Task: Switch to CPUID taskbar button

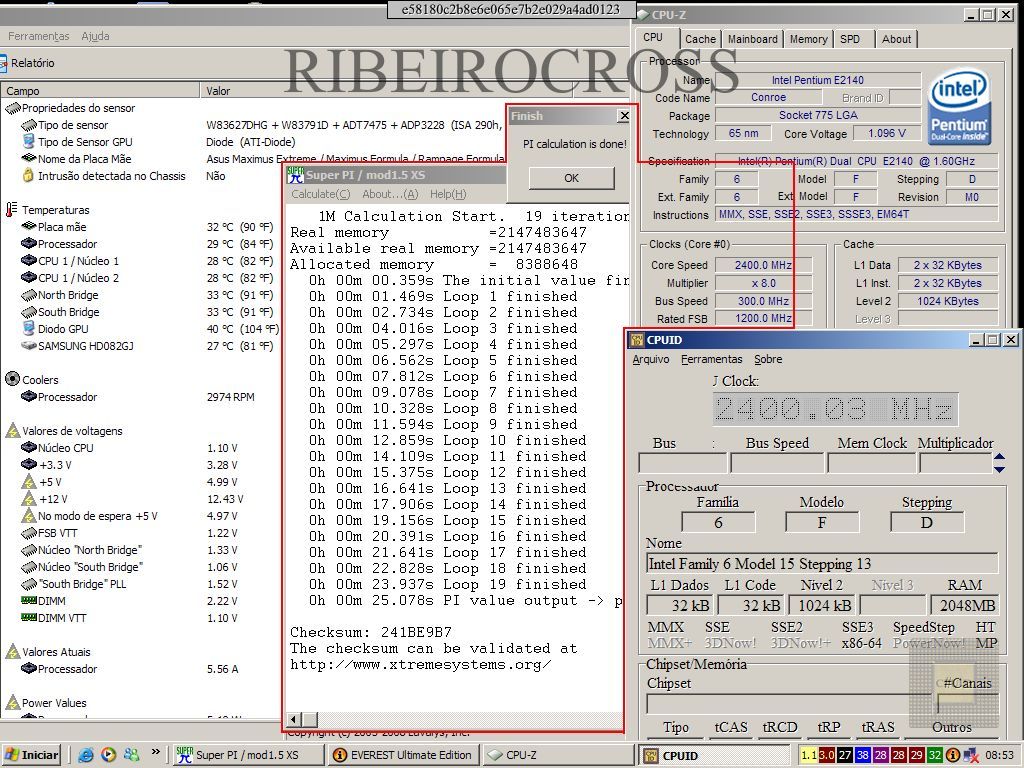Action: pos(716,755)
